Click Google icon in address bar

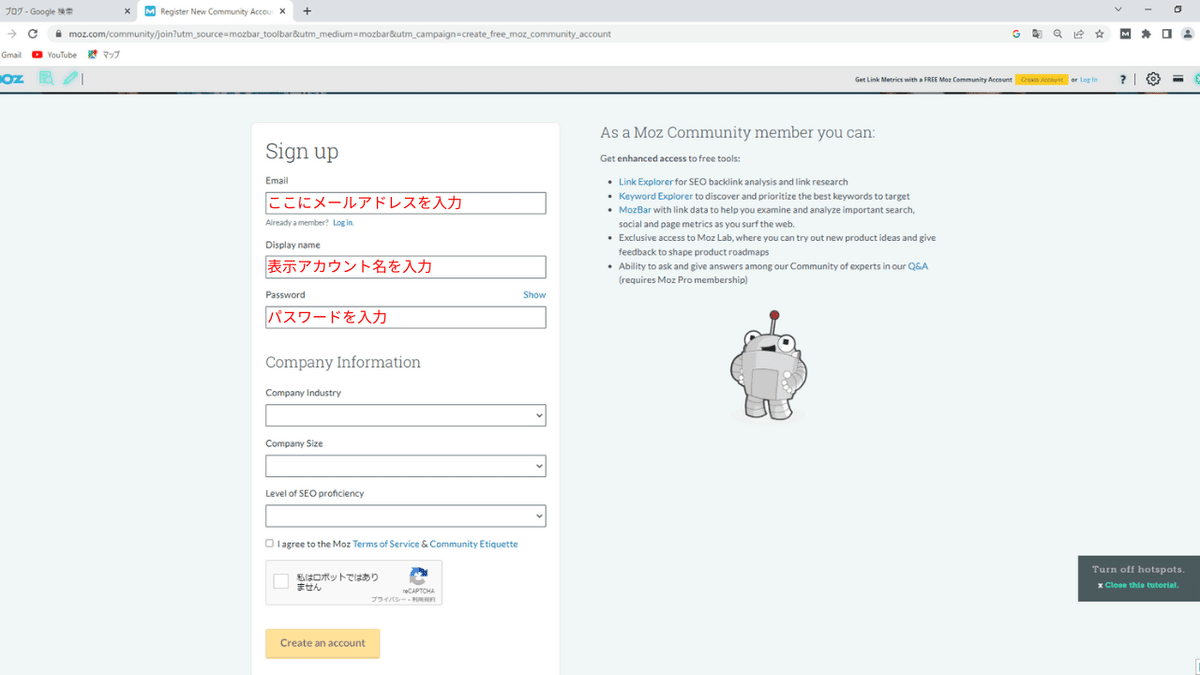(x=1016, y=33)
